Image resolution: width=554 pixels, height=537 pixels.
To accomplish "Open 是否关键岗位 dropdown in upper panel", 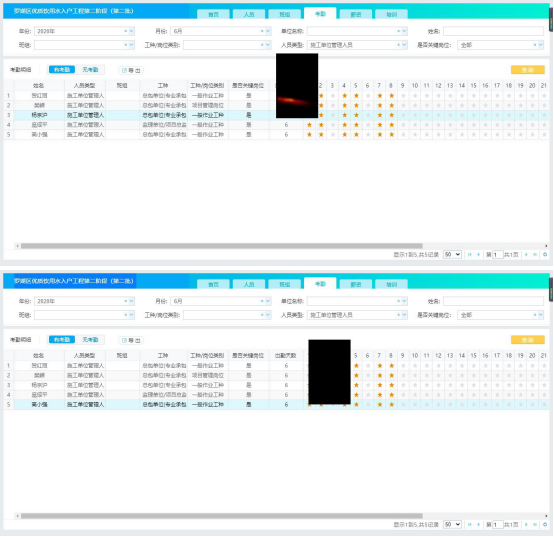I will click(x=541, y=45).
